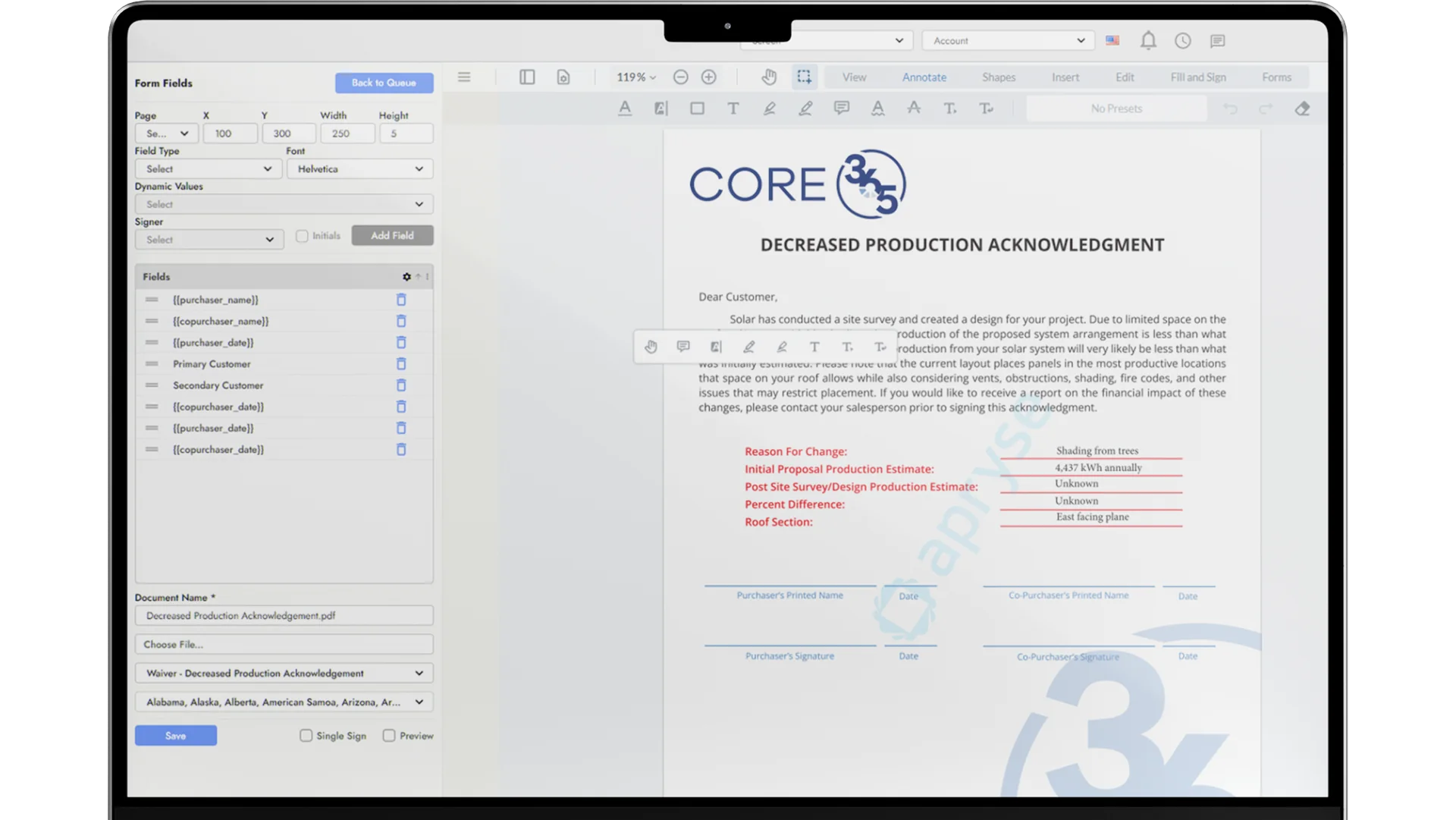1456x820 pixels.
Task: Open the Shapes tab
Action: [999, 77]
